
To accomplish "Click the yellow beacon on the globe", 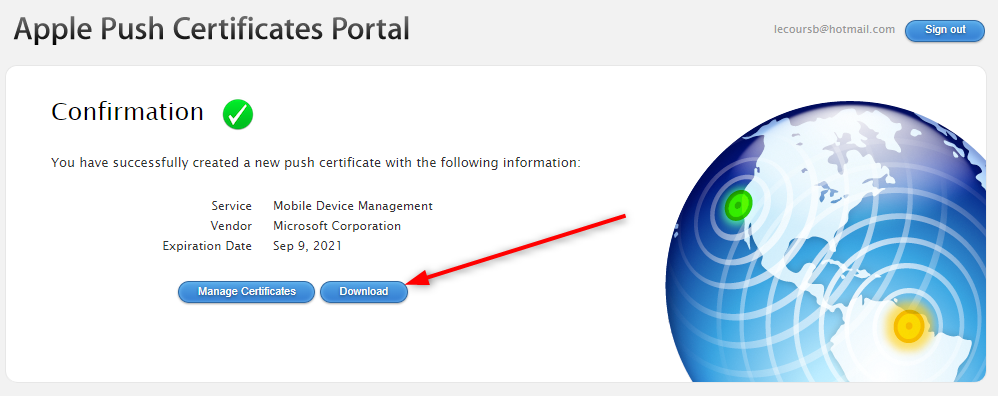I will [909, 327].
